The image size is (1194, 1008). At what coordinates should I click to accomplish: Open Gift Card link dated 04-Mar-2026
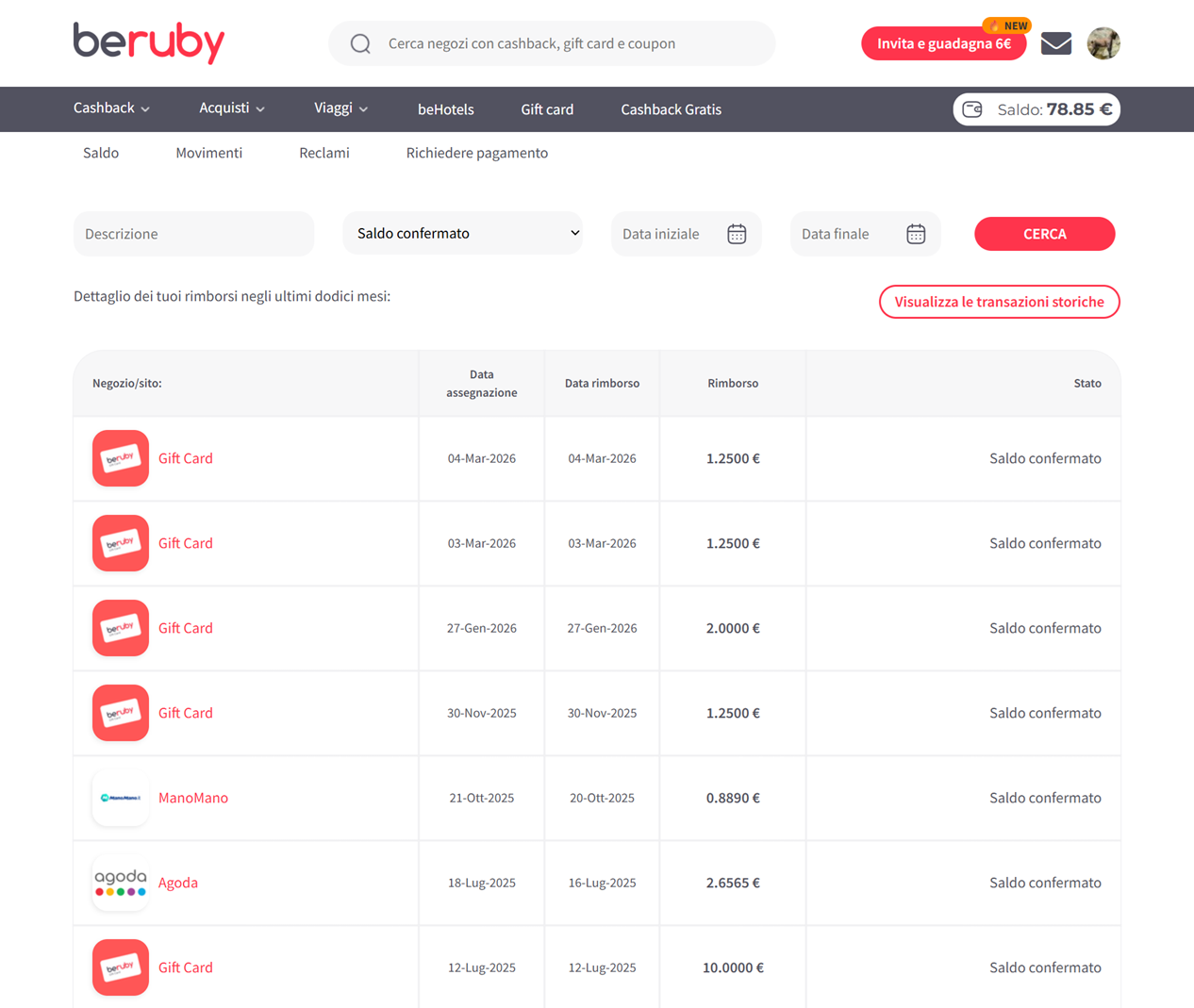[186, 458]
